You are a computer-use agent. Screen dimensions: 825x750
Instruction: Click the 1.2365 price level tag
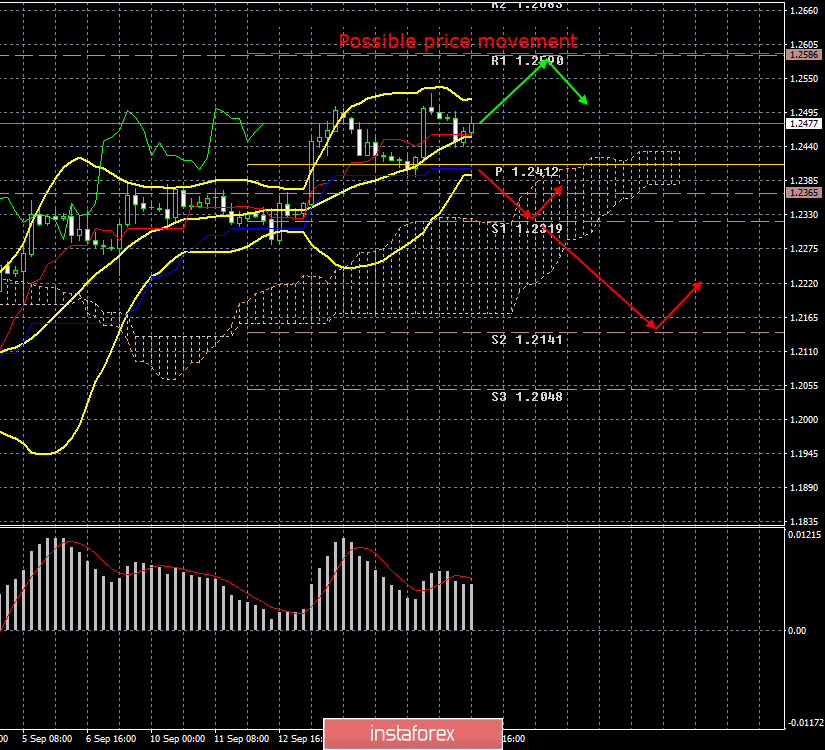coord(803,193)
